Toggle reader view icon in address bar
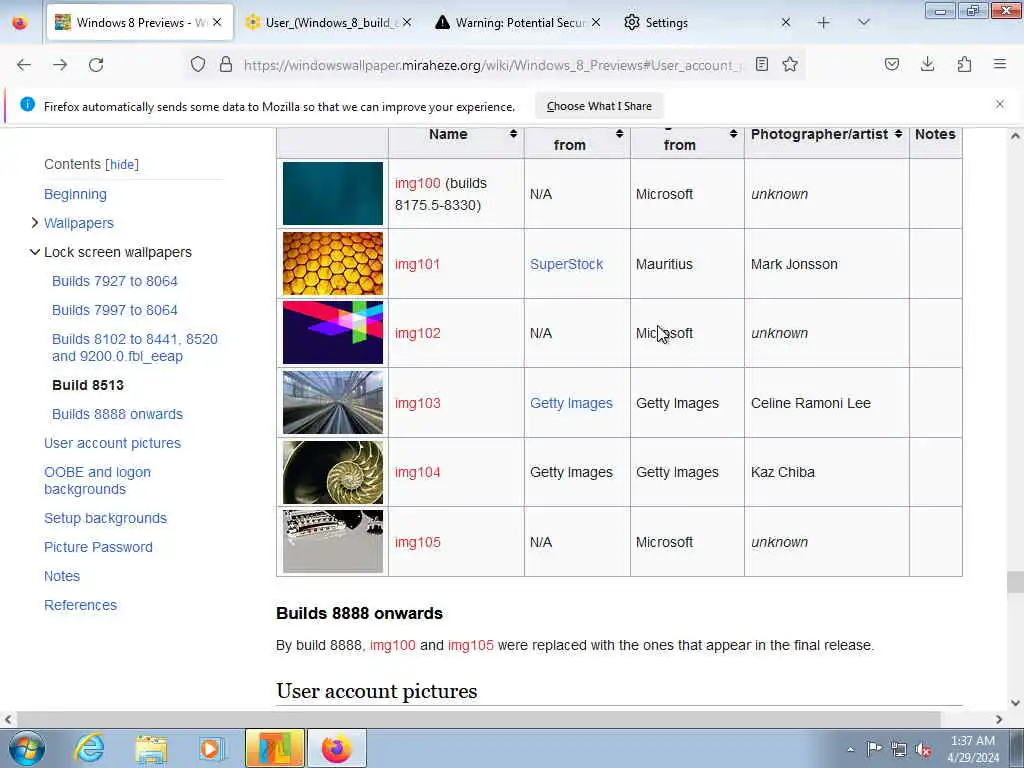The width and height of the screenshot is (1024, 768). tap(761, 64)
